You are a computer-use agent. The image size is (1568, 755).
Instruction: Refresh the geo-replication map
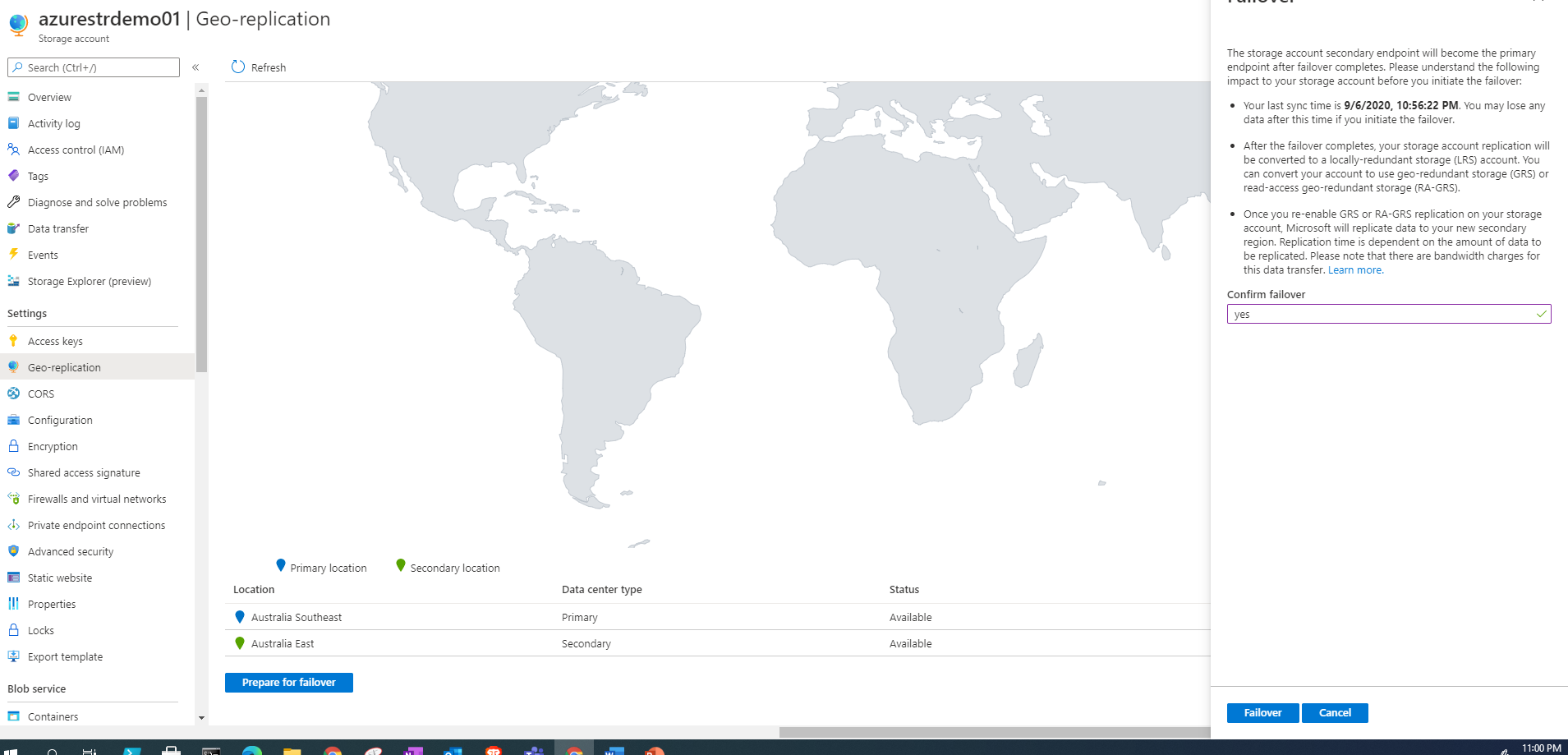tap(258, 67)
